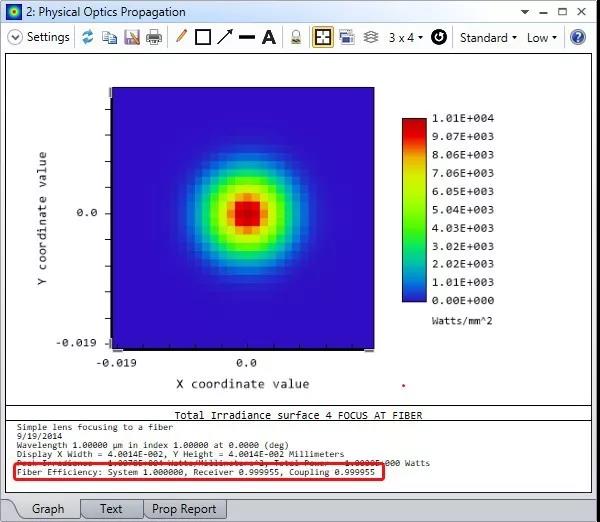Screen dimensions: 600x522
Task: Switch to the Text tab
Action: point(111,508)
